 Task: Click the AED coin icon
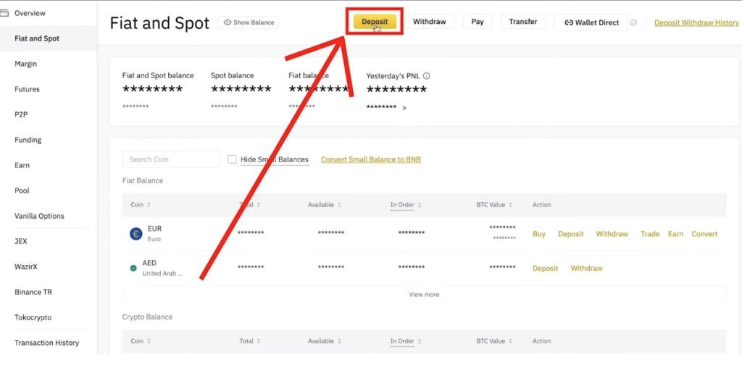click(133, 268)
